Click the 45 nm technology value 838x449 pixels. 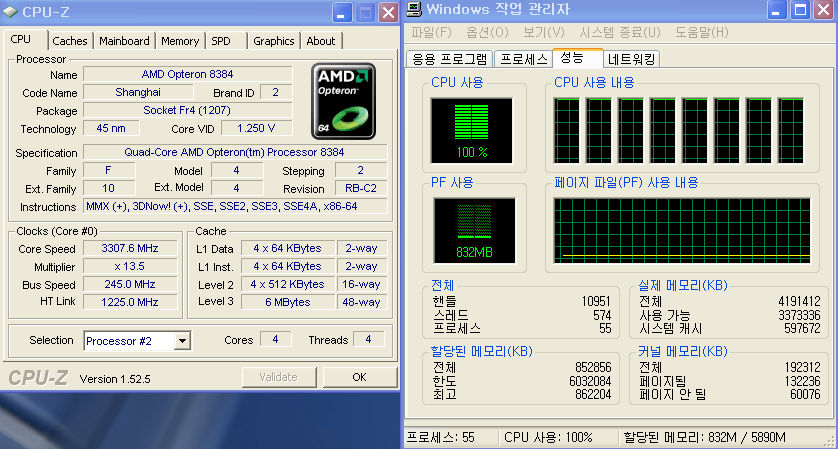(111, 128)
